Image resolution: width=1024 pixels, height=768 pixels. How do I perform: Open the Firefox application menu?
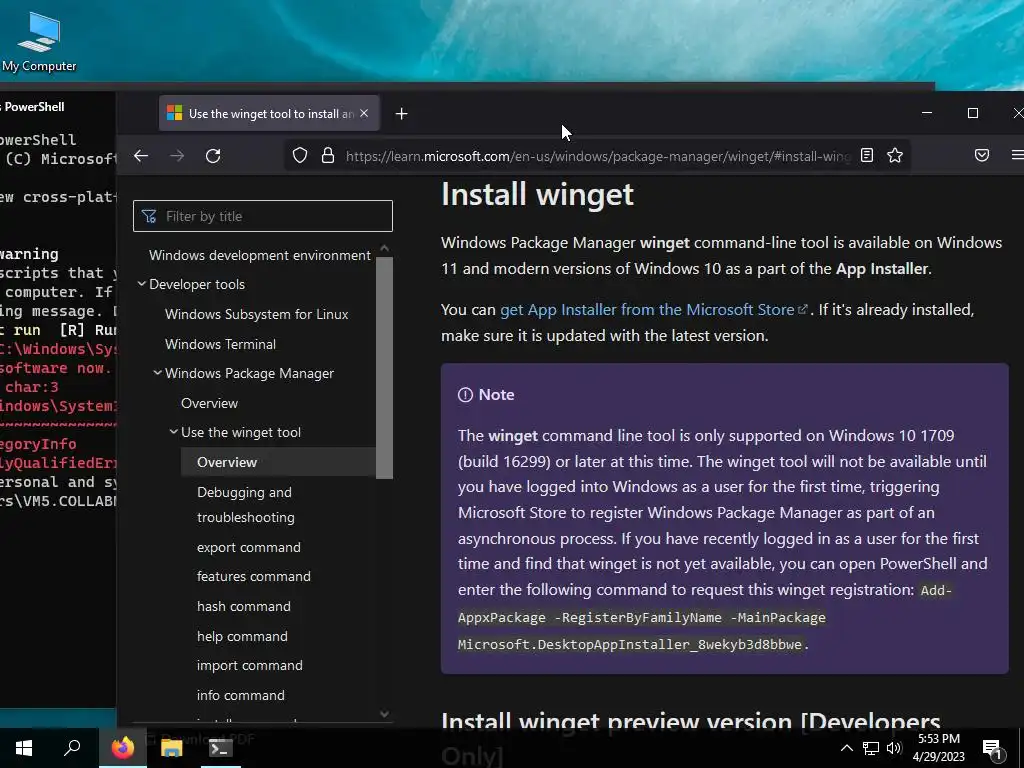coord(1017,155)
